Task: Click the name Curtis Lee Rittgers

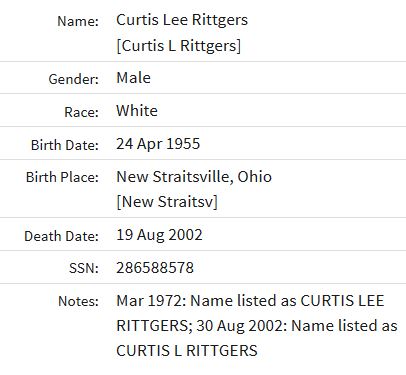Action: (x=182, y=20)
